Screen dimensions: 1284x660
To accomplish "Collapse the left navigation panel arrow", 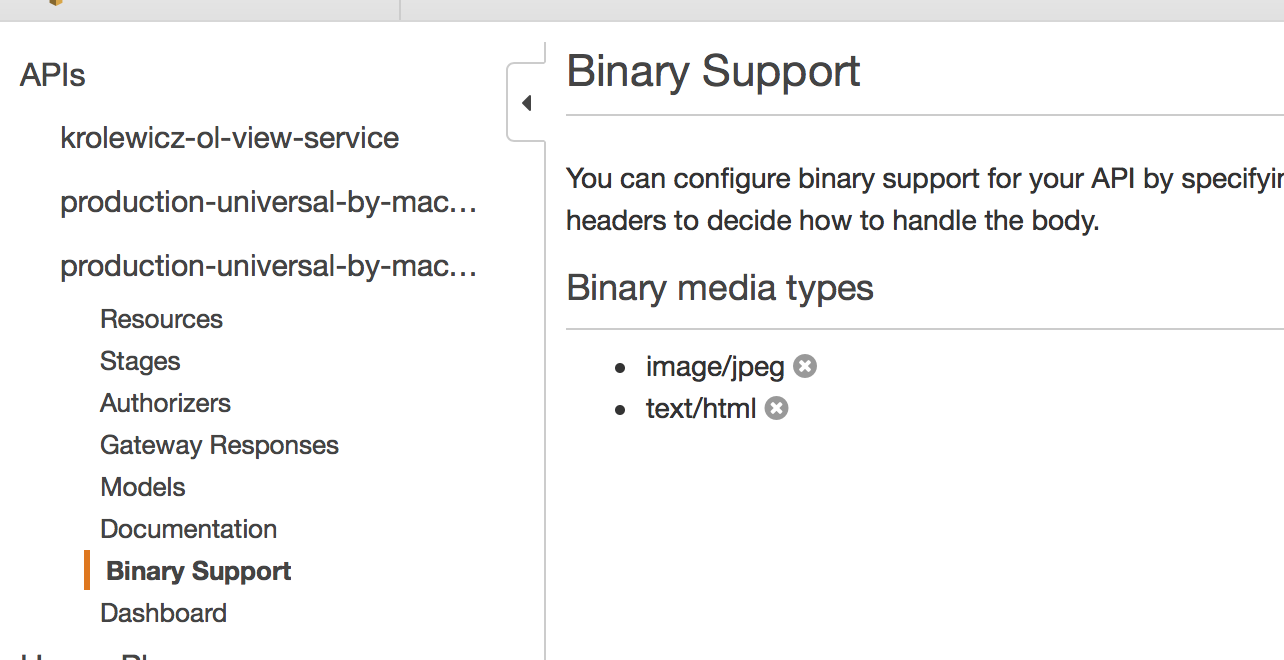I will coord(526,103).
